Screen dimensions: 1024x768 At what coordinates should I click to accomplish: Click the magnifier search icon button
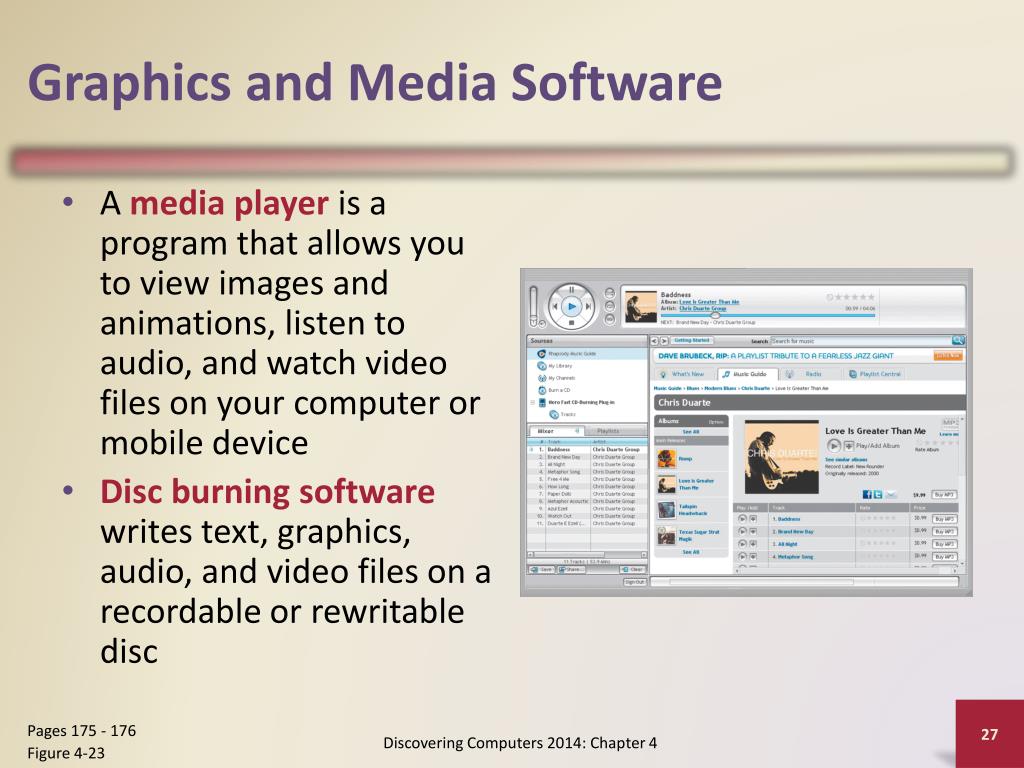(958, 340)
